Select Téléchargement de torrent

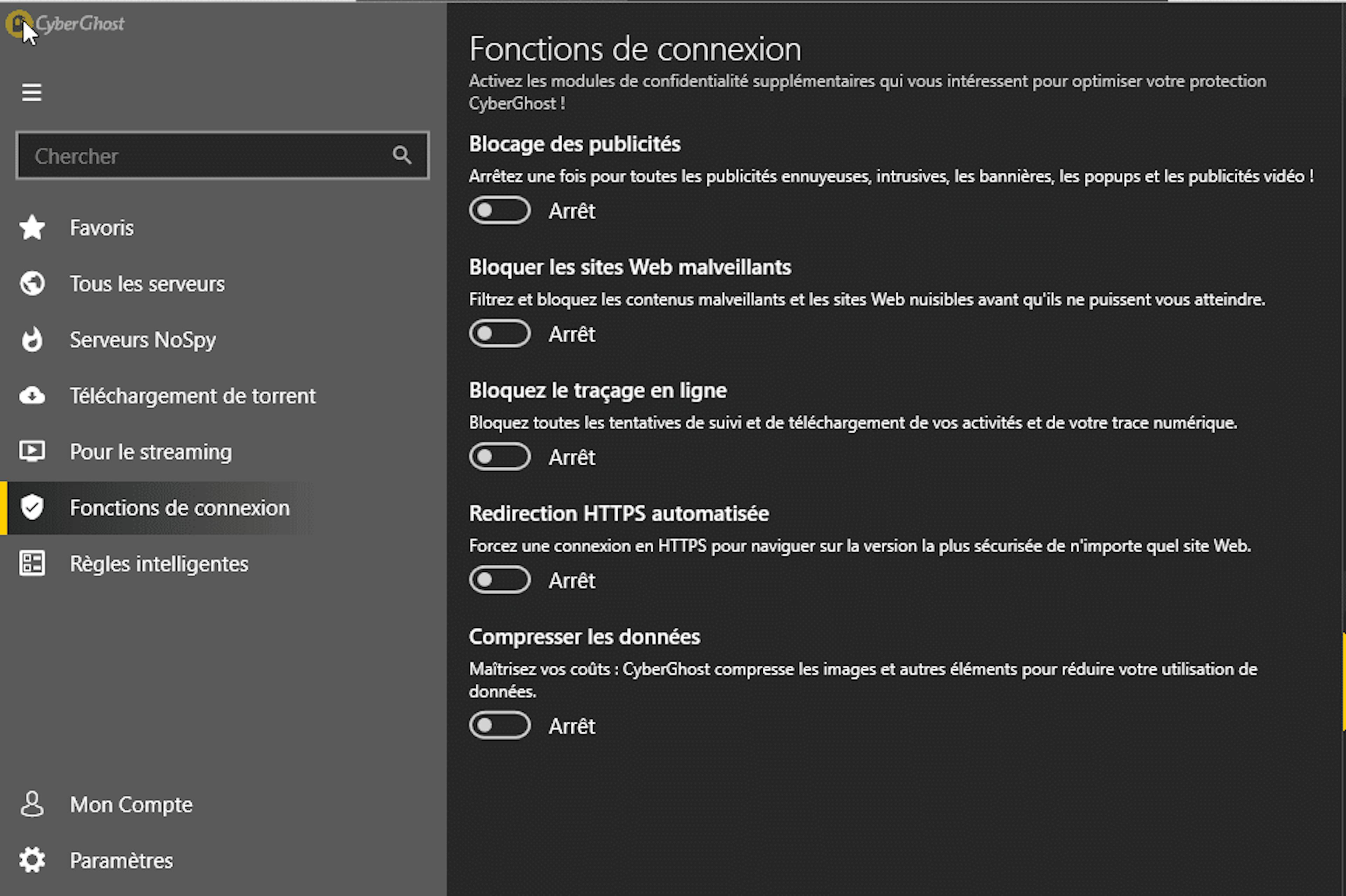coord(193,396)
